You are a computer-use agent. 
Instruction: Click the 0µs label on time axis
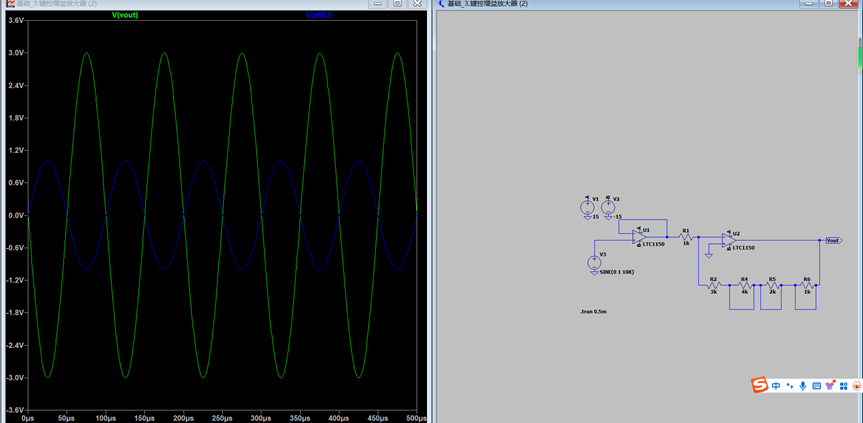click(x=28, y=419)
